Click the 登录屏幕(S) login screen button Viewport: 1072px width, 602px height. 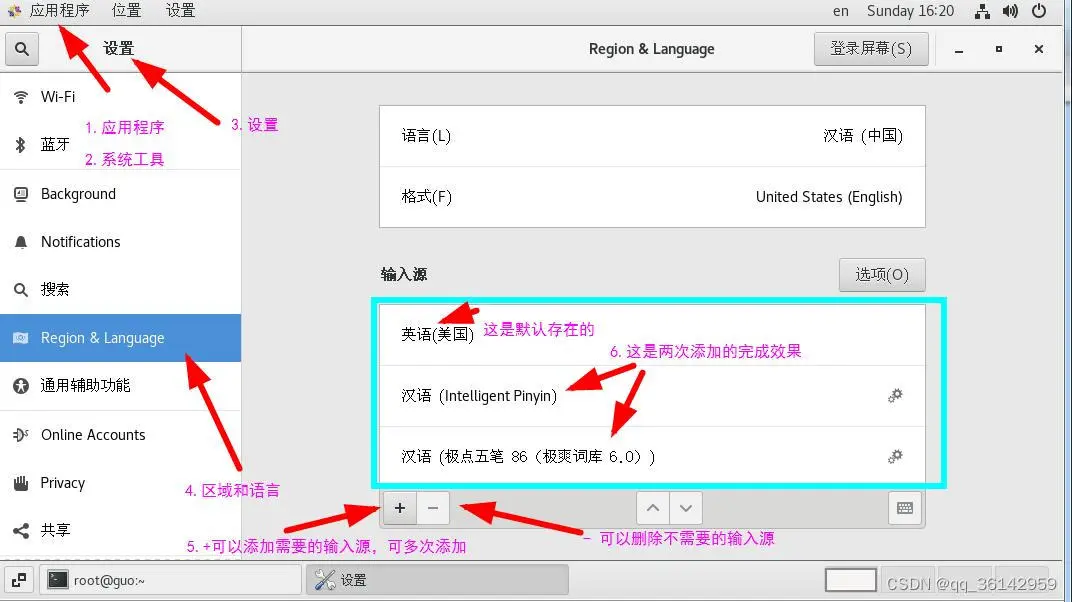pyautogui.click(x=870, y=49)
